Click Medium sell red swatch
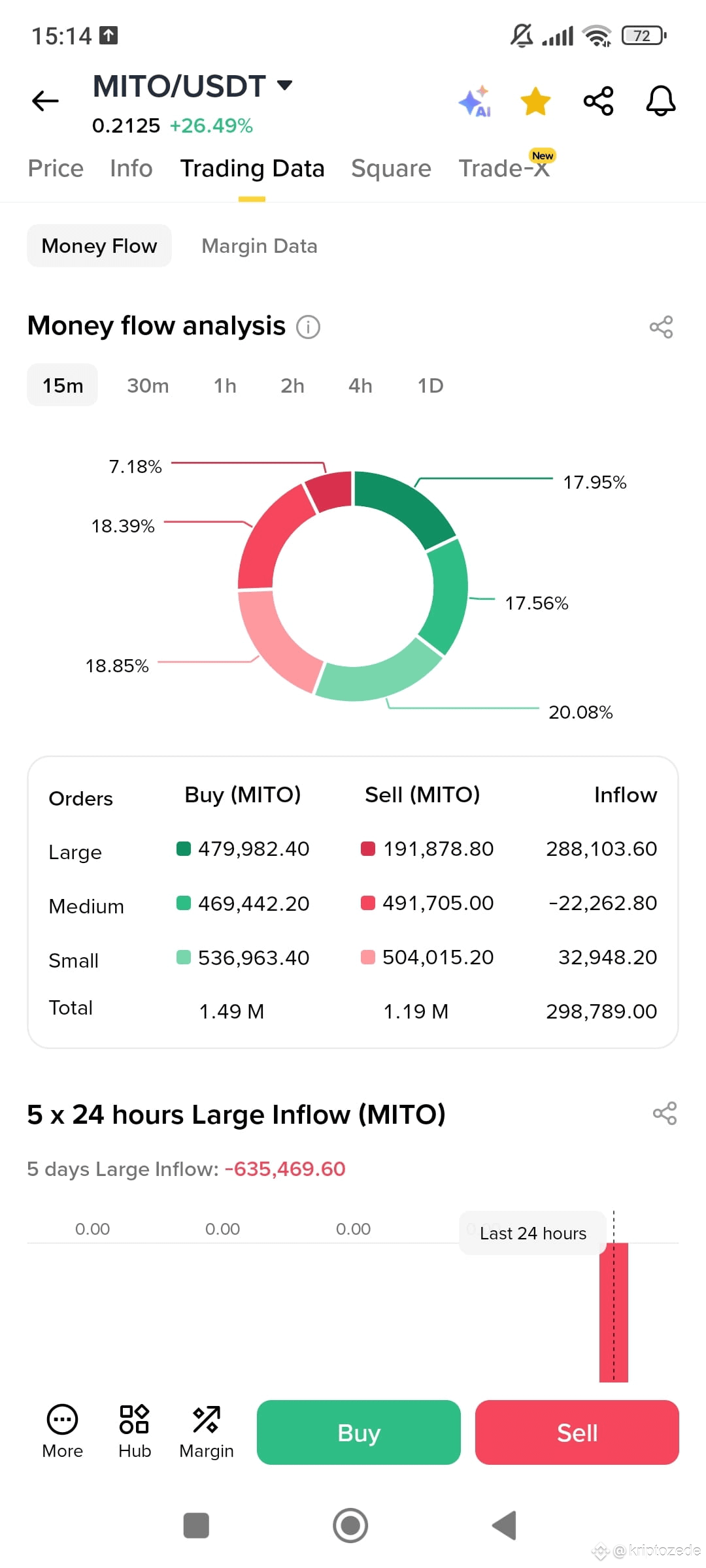Image resolution: width=706 pixels, height=1568 pixels. coord(368,903)
